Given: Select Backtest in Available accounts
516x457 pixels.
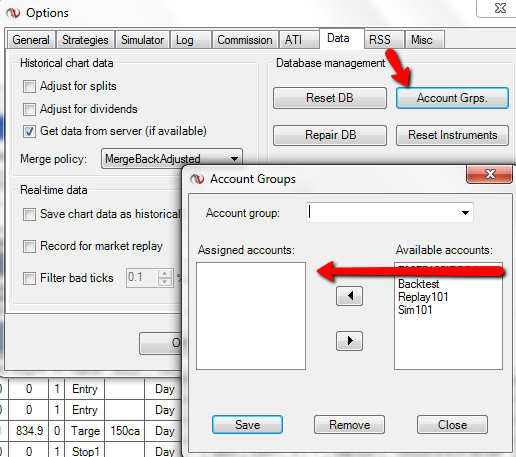Looking at the screenshot, I should [419, 284].
